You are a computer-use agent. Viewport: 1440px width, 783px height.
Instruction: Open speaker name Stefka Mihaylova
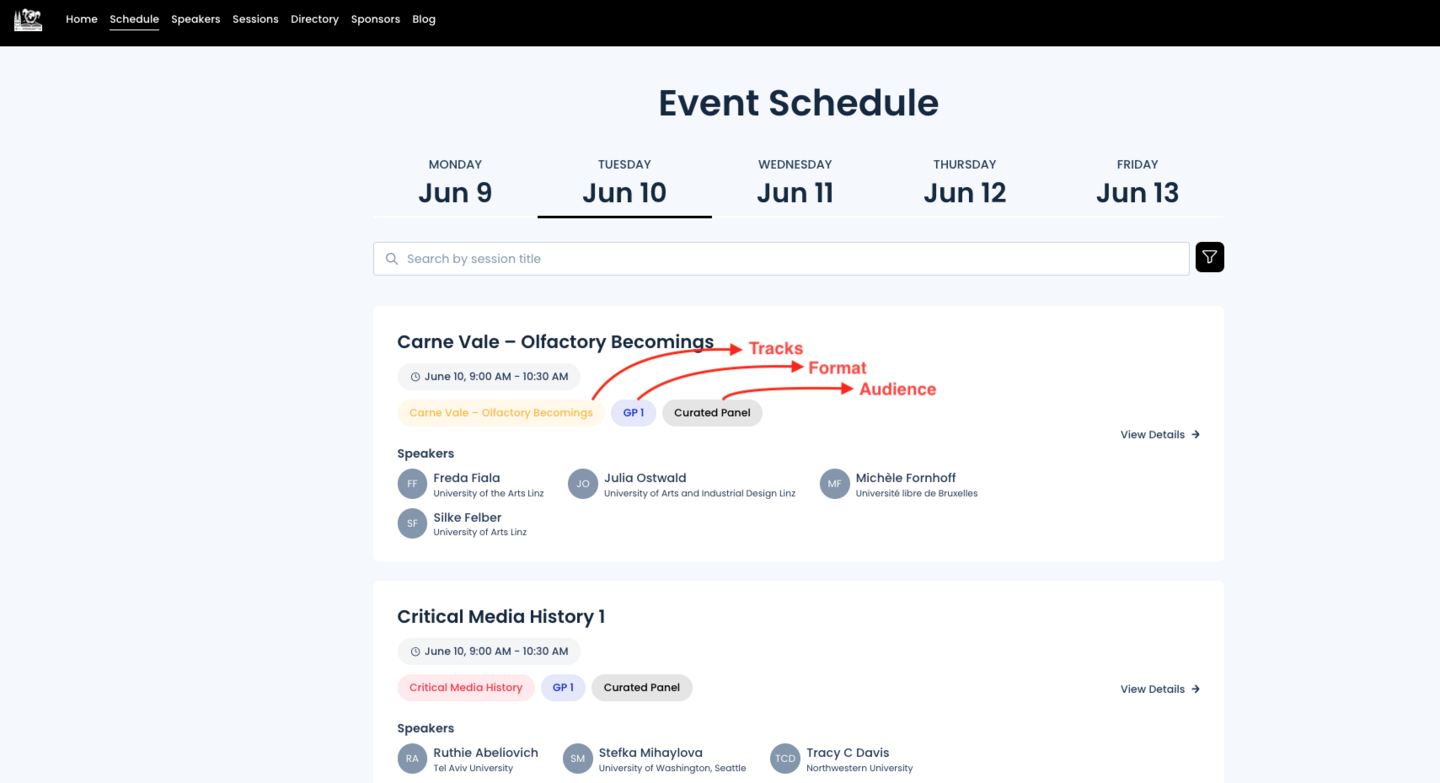pos(651,753)
